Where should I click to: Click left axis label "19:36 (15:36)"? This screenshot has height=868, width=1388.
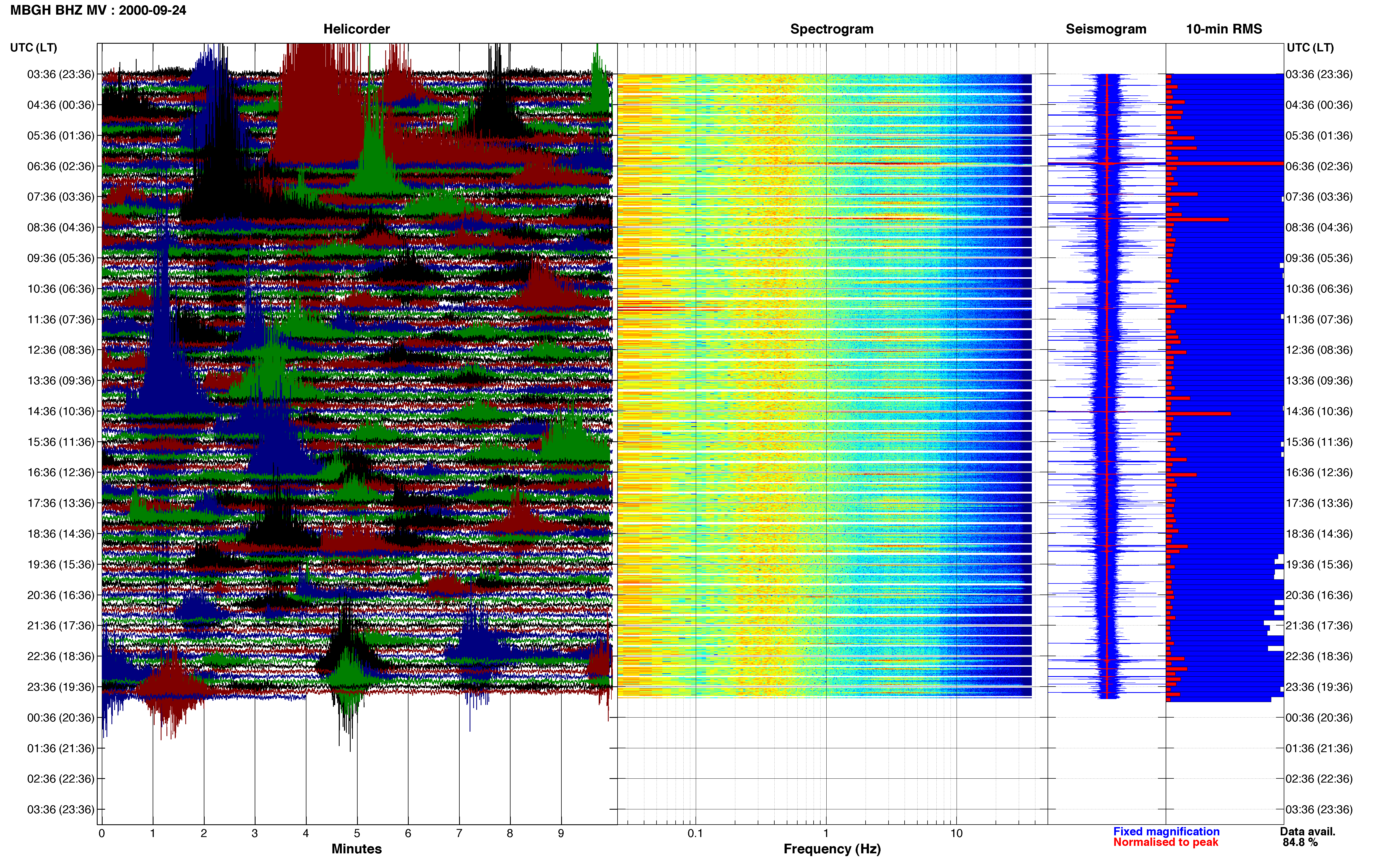click(60, 564)
